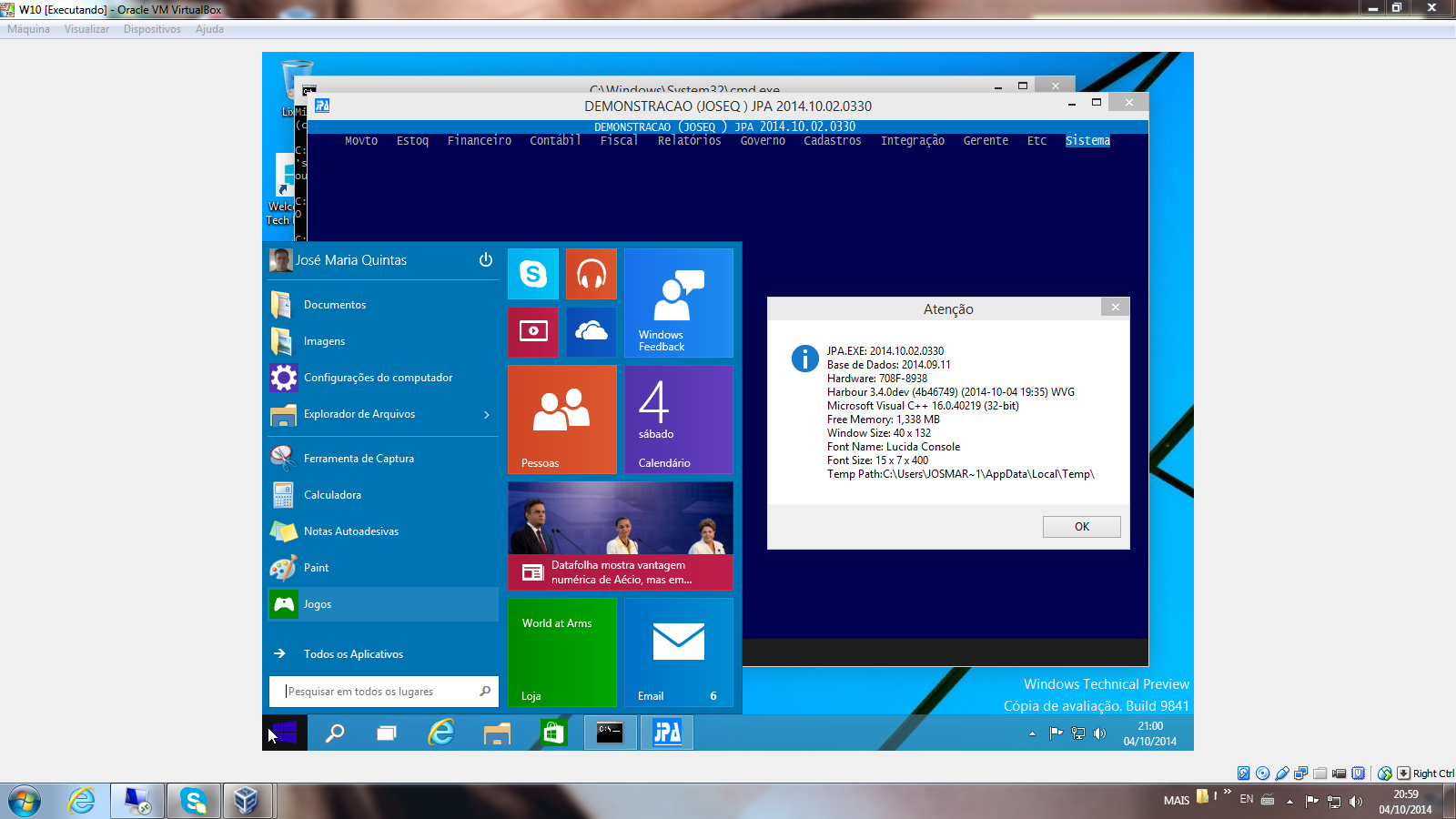Open Calculadora from the Start menu
Image resolution: width=1456 pixels, height=819 pixels.
tap(332, 495)
